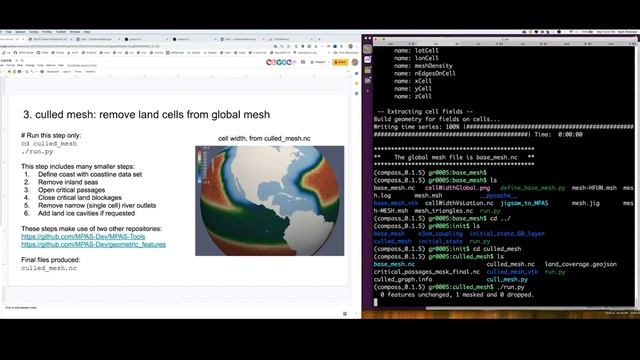Click 'critical_passages_mask_final.nc' in terminal

(427, 272)
